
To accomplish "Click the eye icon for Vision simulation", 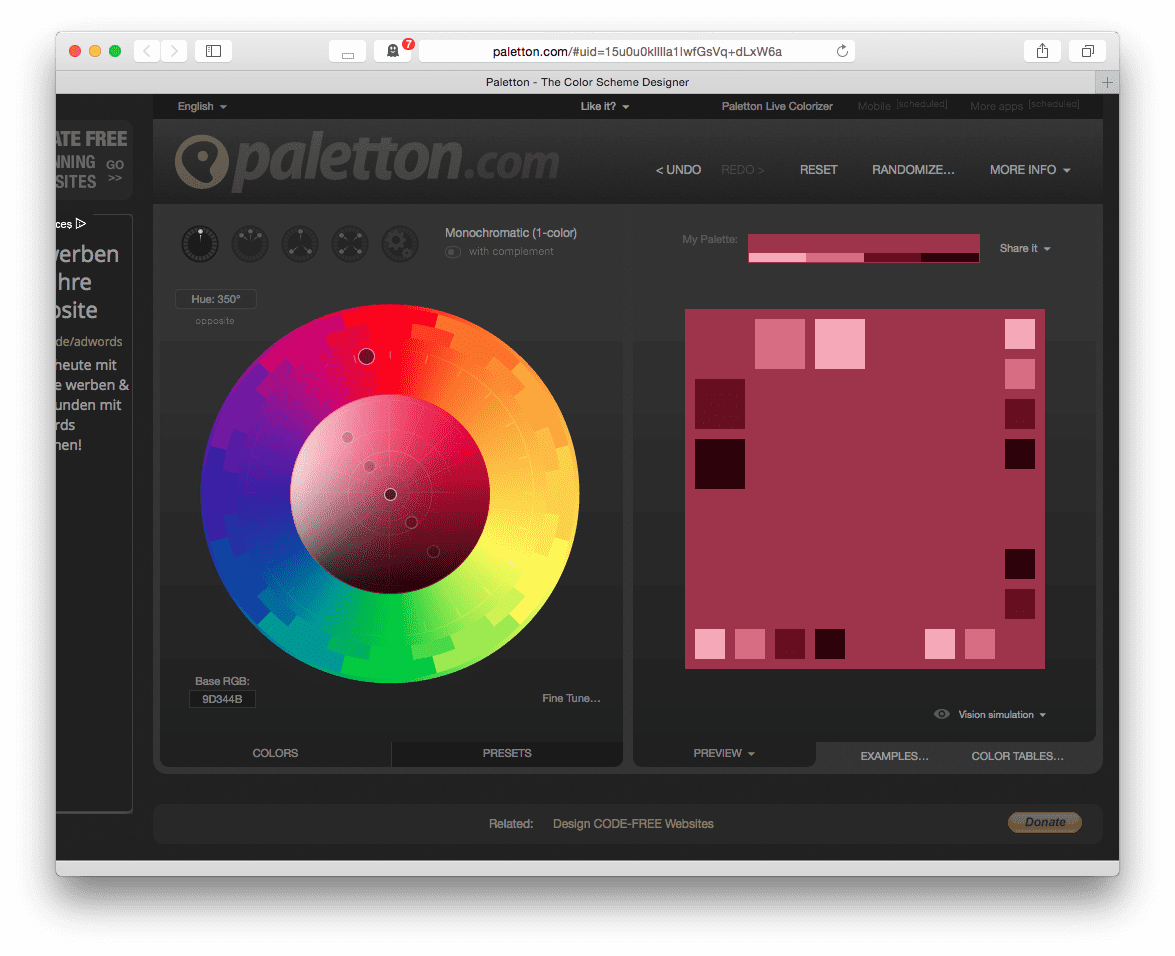I will pyautogui.click(x=942, y=714).
